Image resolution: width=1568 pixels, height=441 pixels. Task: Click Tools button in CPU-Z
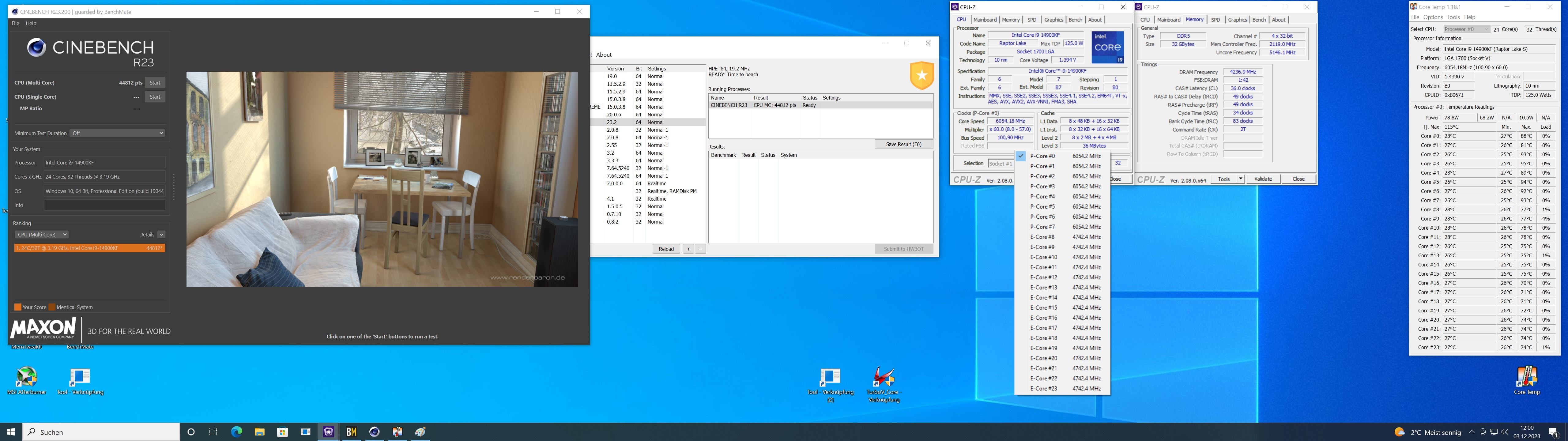(1223, 179)
